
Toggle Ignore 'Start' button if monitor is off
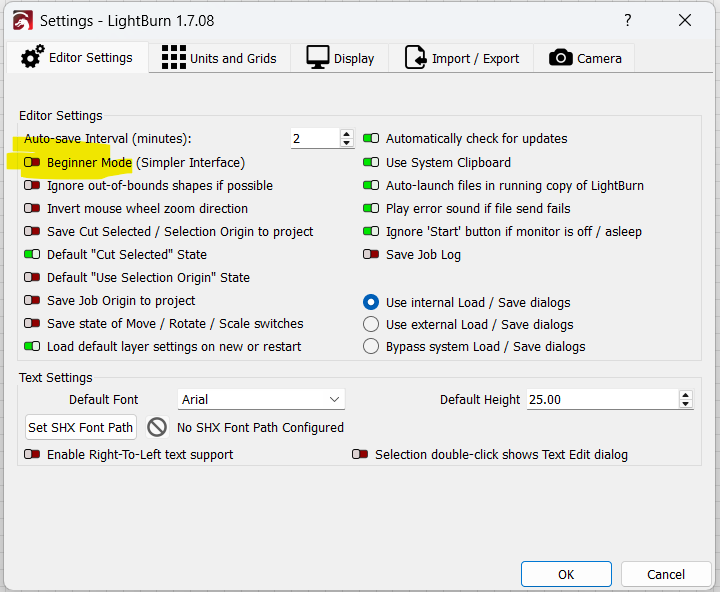371,231
